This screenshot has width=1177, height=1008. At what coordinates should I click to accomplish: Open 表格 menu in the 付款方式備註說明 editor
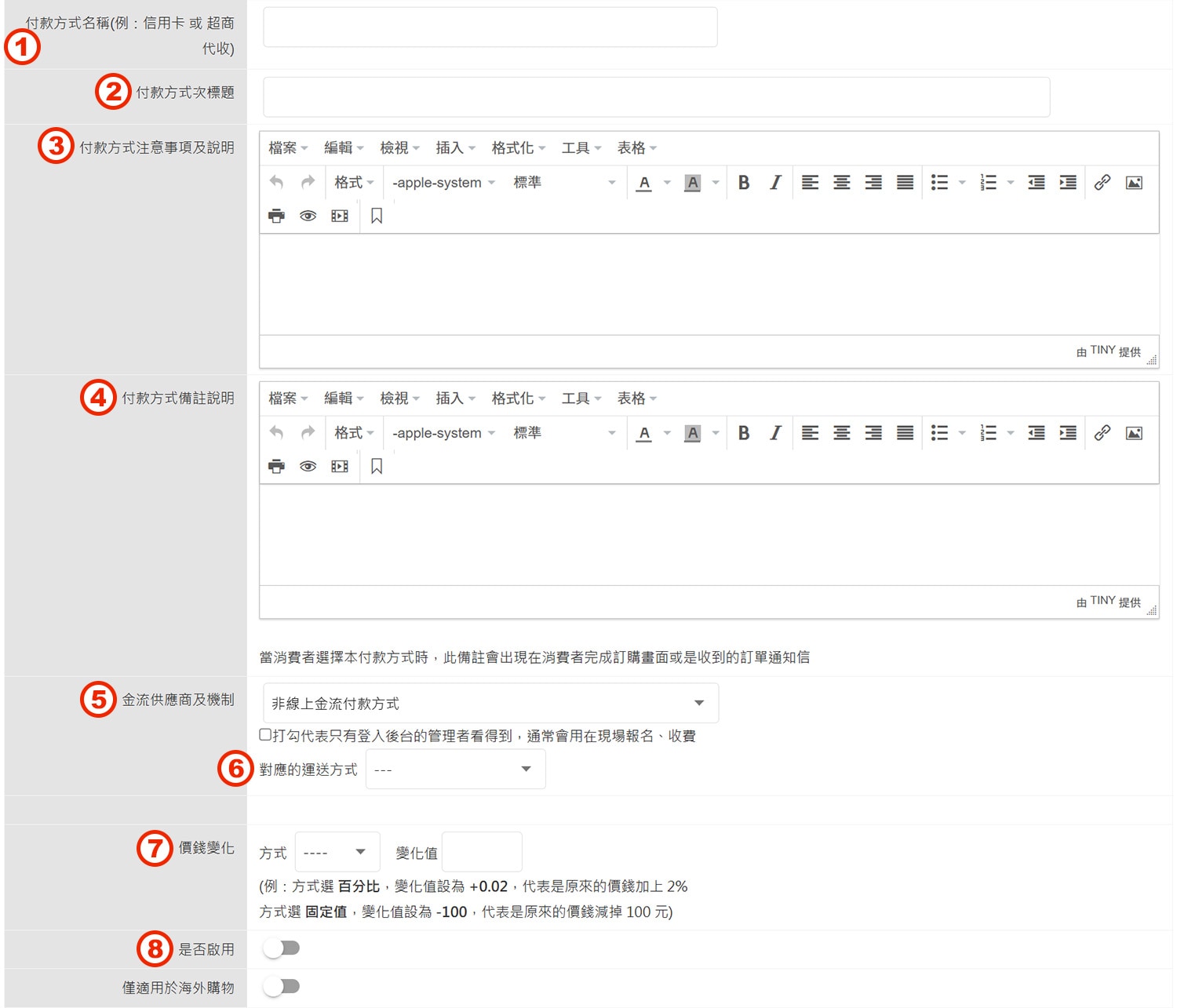pyautogui.click(x=636, y=398)
